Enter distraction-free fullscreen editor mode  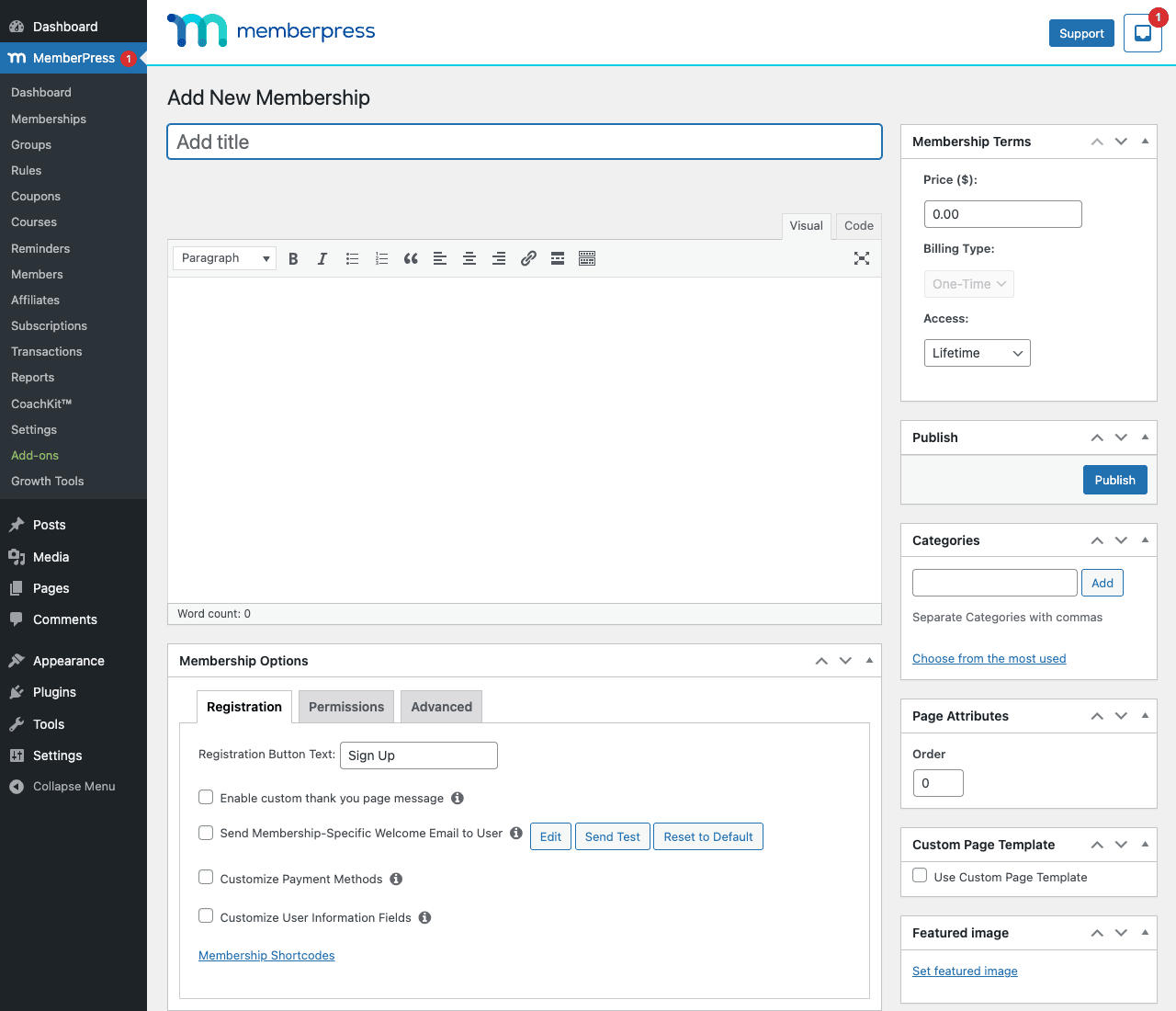862,258
